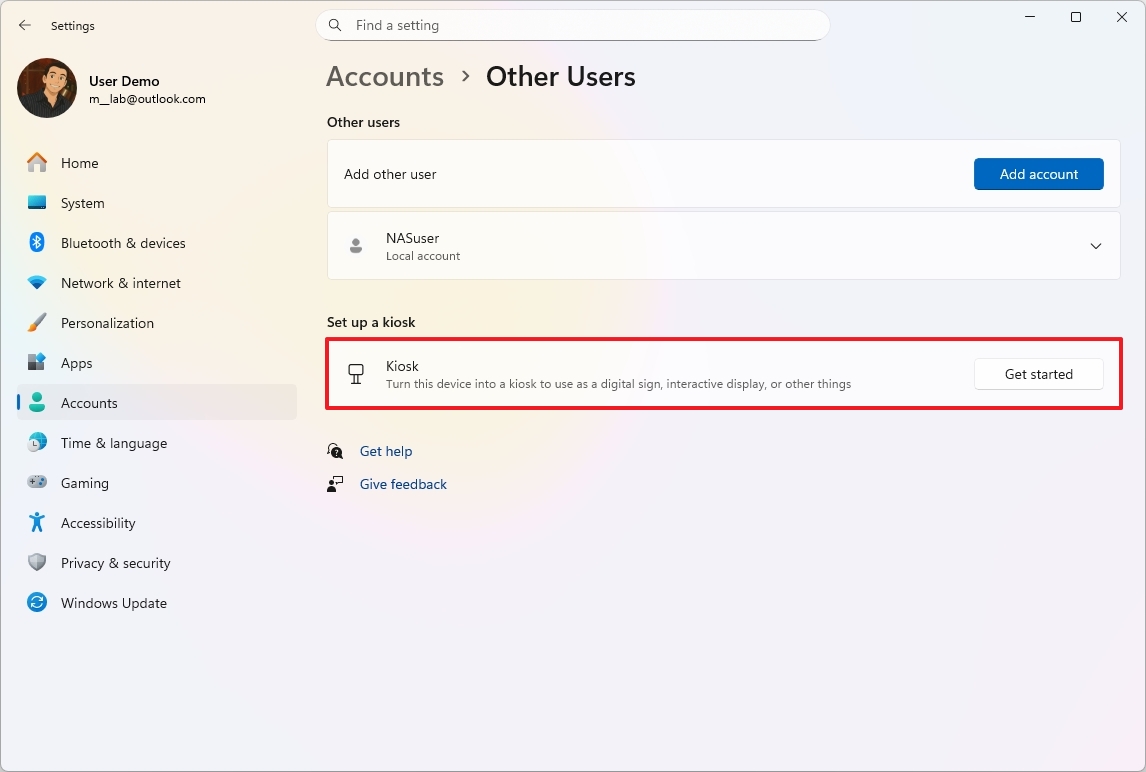This screenshot has height=772, width=1146.
Task: Switch to the Apps settings section
Action: 76,363
